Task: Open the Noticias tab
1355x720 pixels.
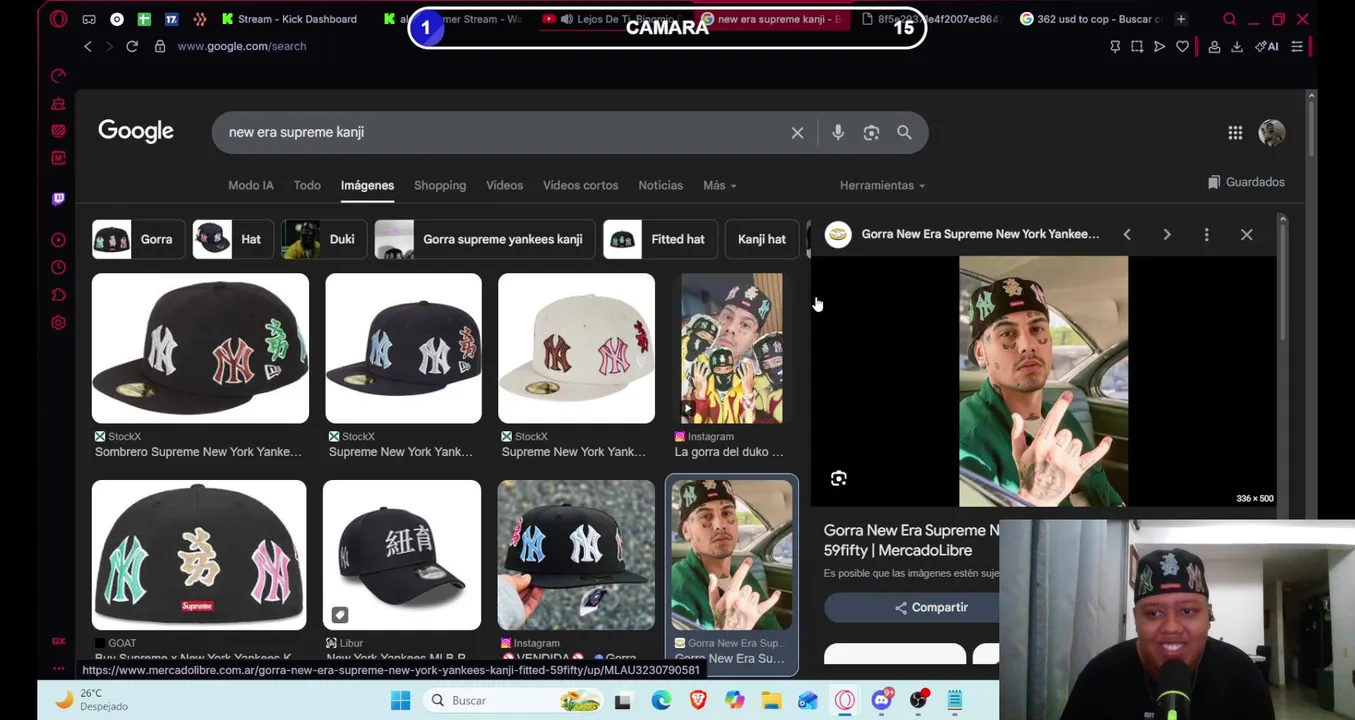Action: (x=660, y=185)
